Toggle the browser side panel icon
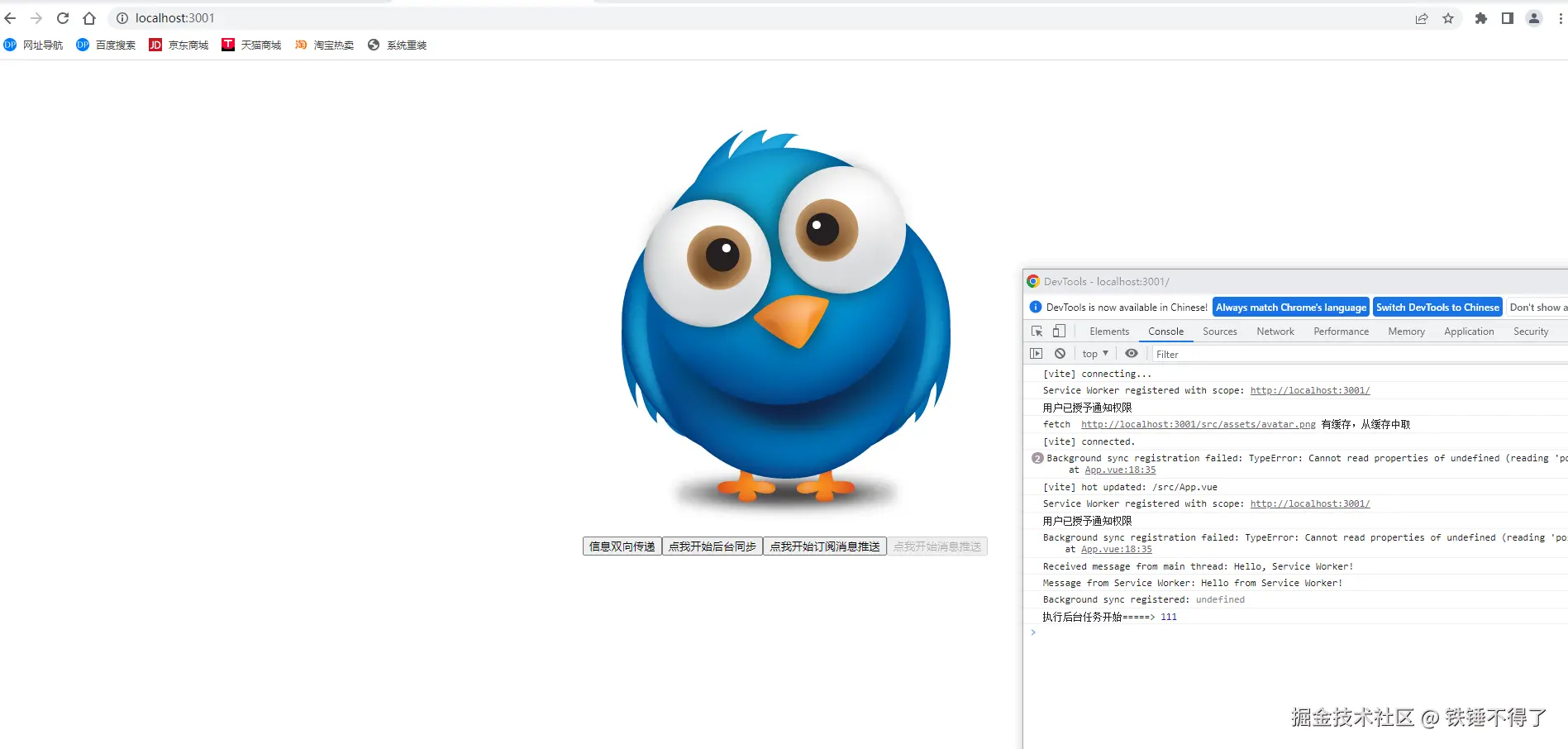Screen dimensions: 1568x749 click(1508, 18)
